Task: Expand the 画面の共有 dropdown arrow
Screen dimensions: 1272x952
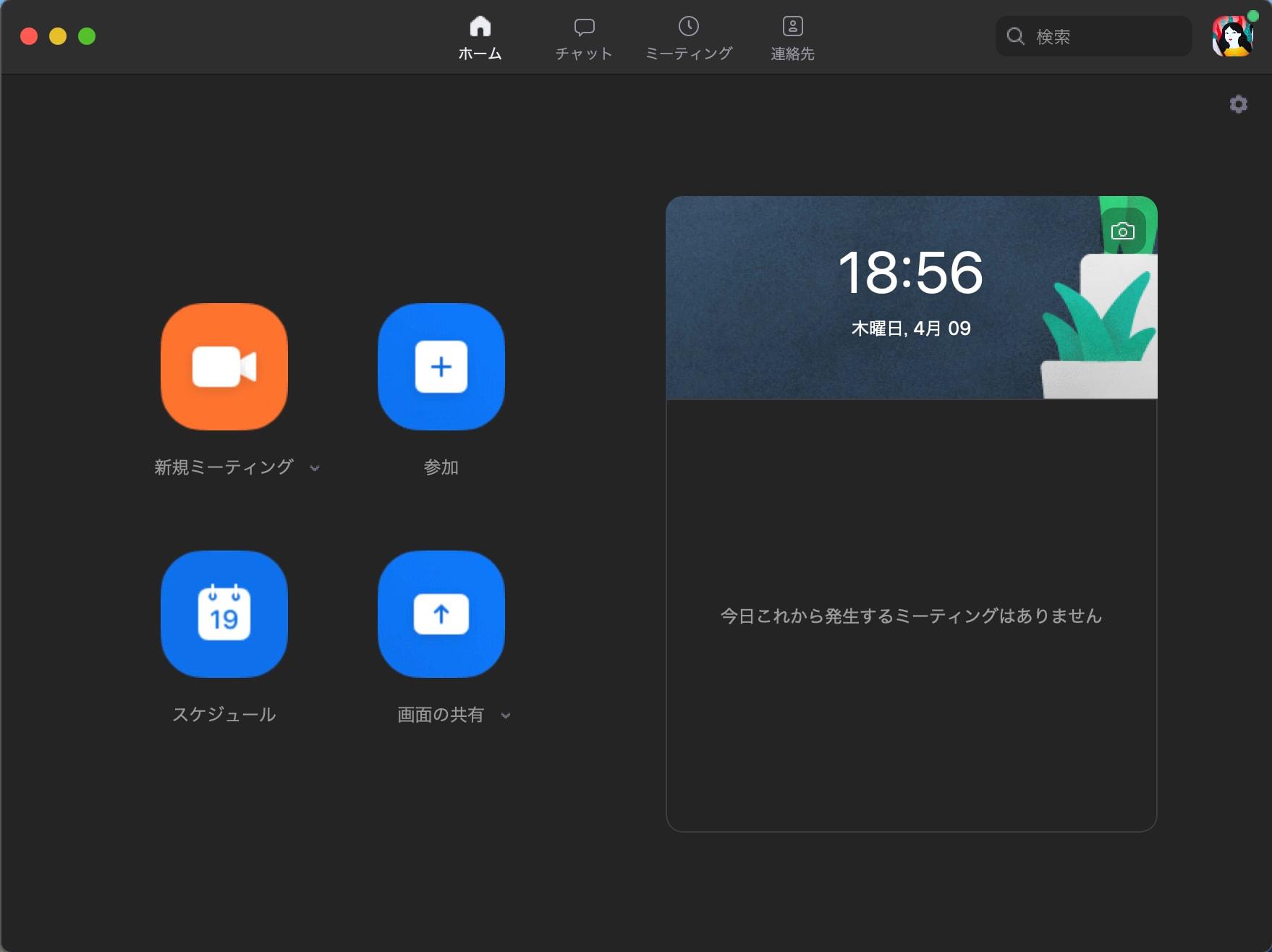Action: point(506,715)
